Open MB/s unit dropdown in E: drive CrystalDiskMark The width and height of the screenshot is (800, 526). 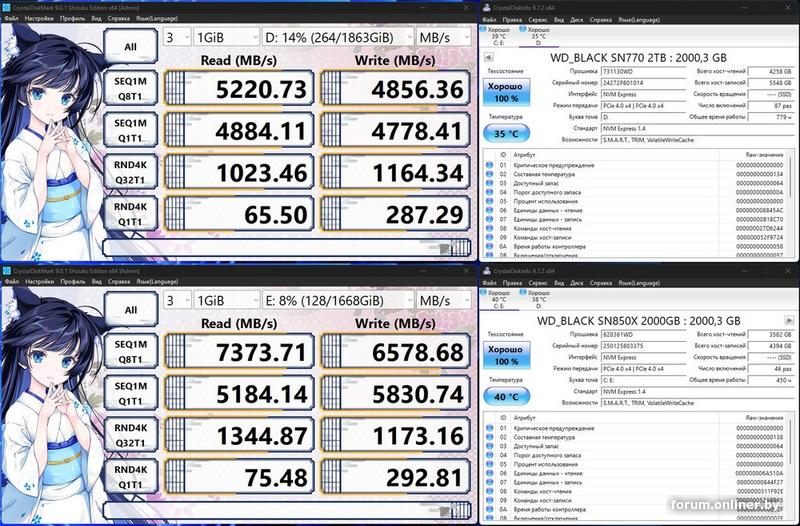pyautogui.click(x=444, y=300)
